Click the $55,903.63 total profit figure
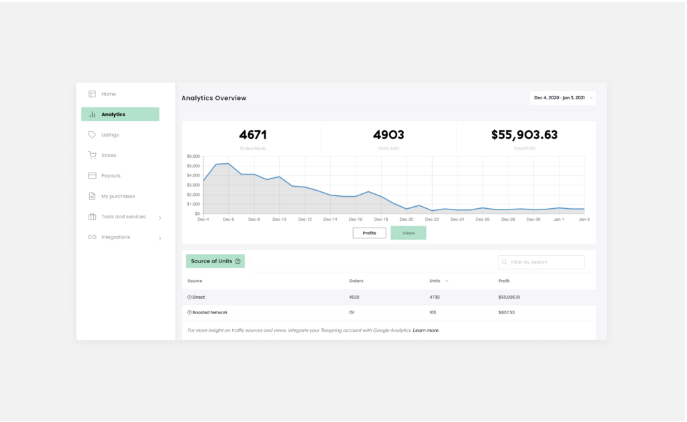Image resolution: width=687 pixels, height=422 pixels. pos(524,135)
